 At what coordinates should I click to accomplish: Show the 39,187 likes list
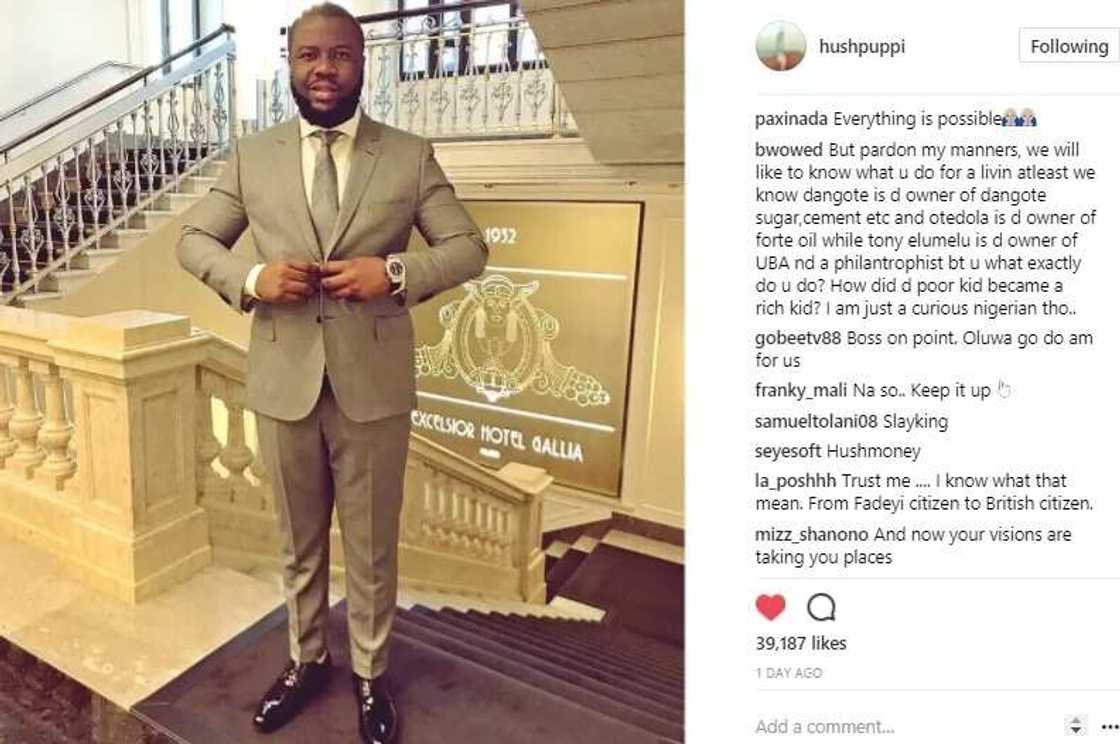[801, 643]
